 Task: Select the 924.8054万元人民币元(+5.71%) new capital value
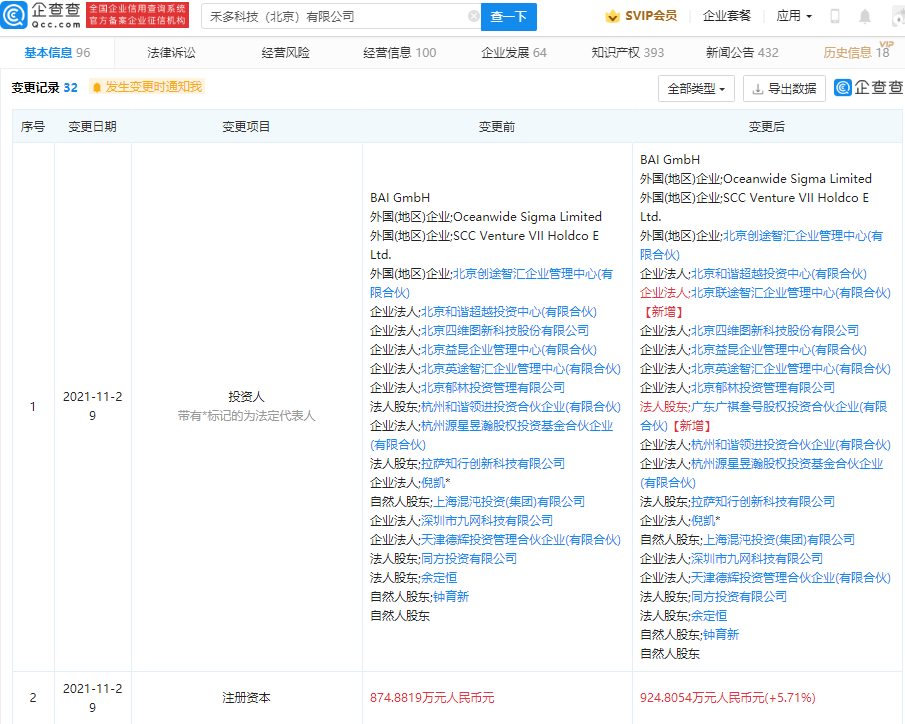(727, 698)
